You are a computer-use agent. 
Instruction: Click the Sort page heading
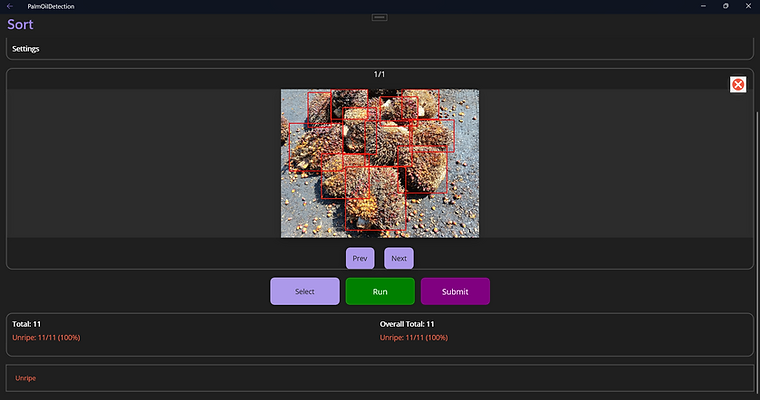tap(20, 24)
